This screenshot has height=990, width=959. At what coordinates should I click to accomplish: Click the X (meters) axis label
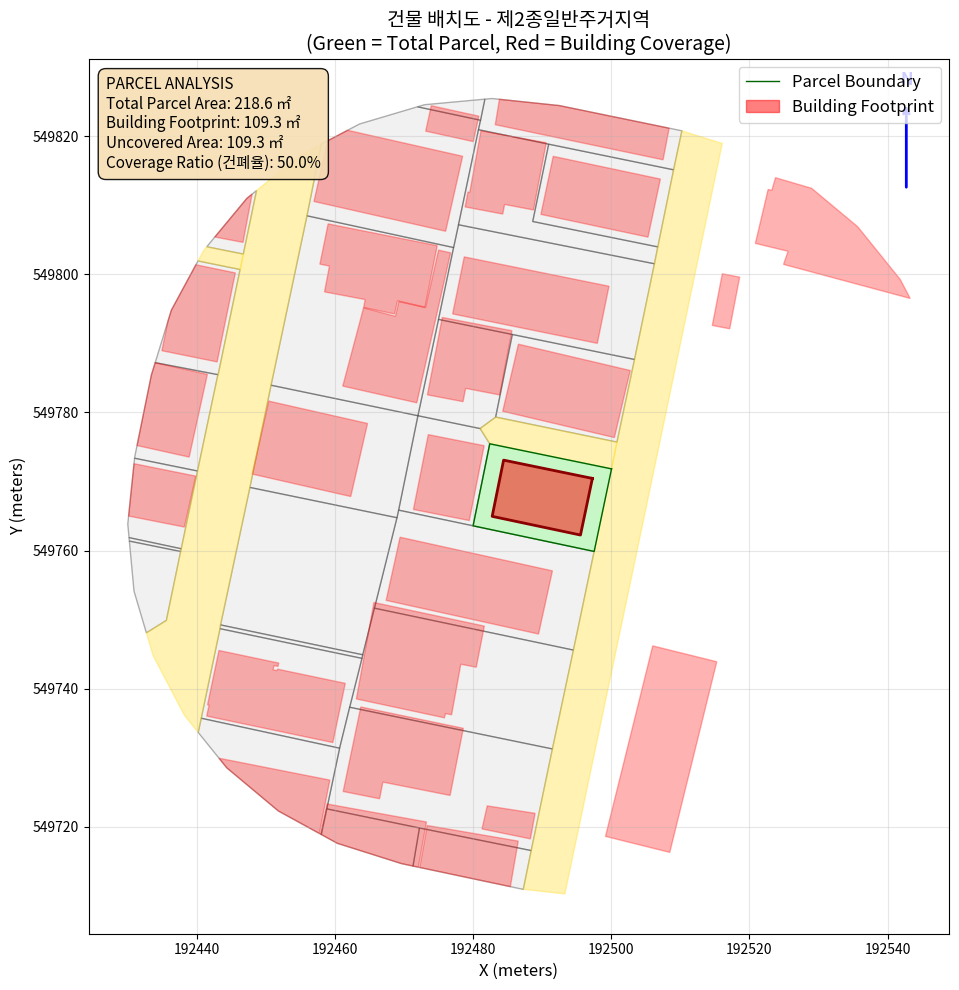[518, 970]
